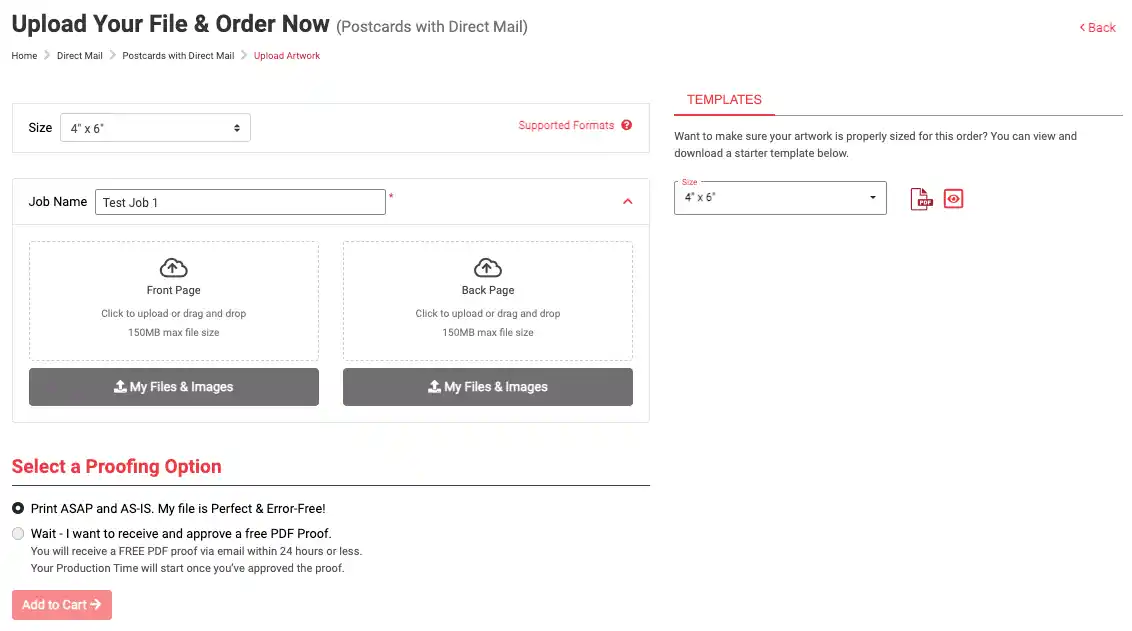Viewport: 1132px width, 631px height.
Task: Click the Back Page cloud upload icon
Action: point(487,267)
